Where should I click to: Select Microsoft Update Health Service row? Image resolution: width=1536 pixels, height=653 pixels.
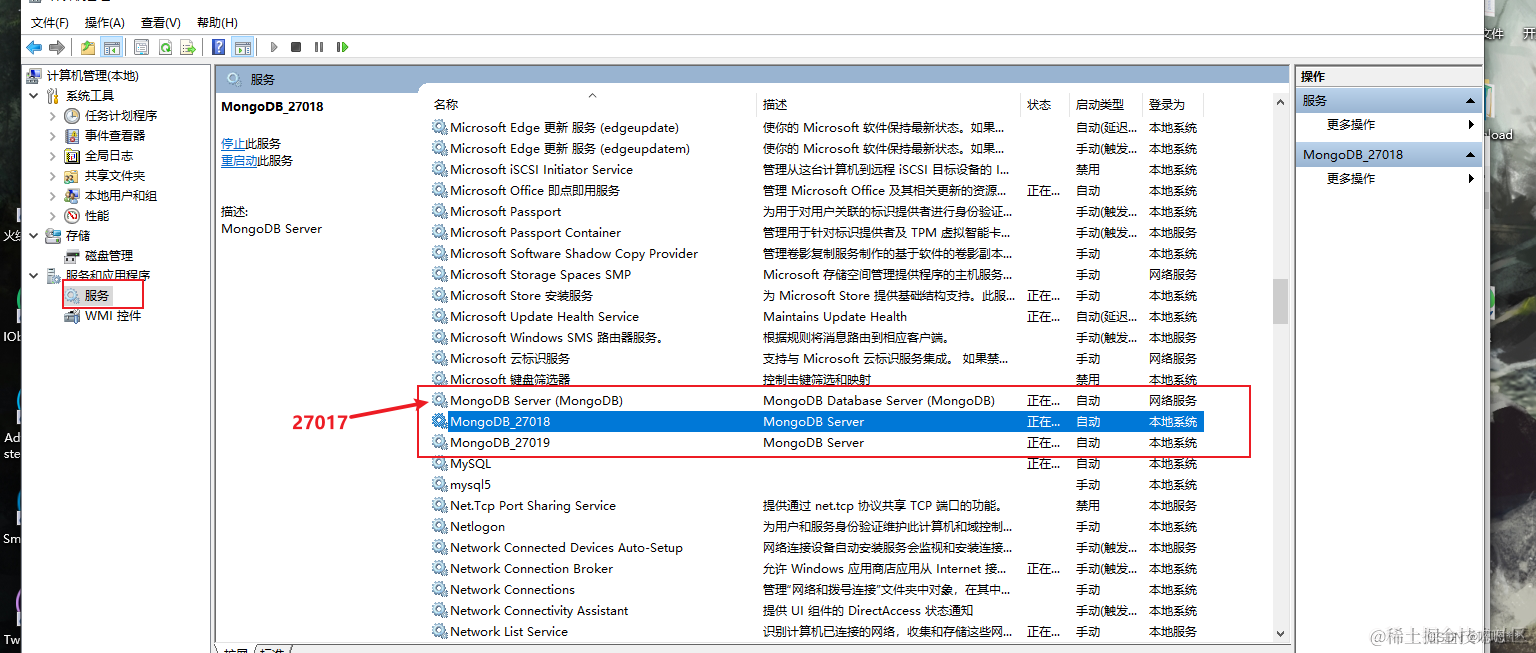816,317
